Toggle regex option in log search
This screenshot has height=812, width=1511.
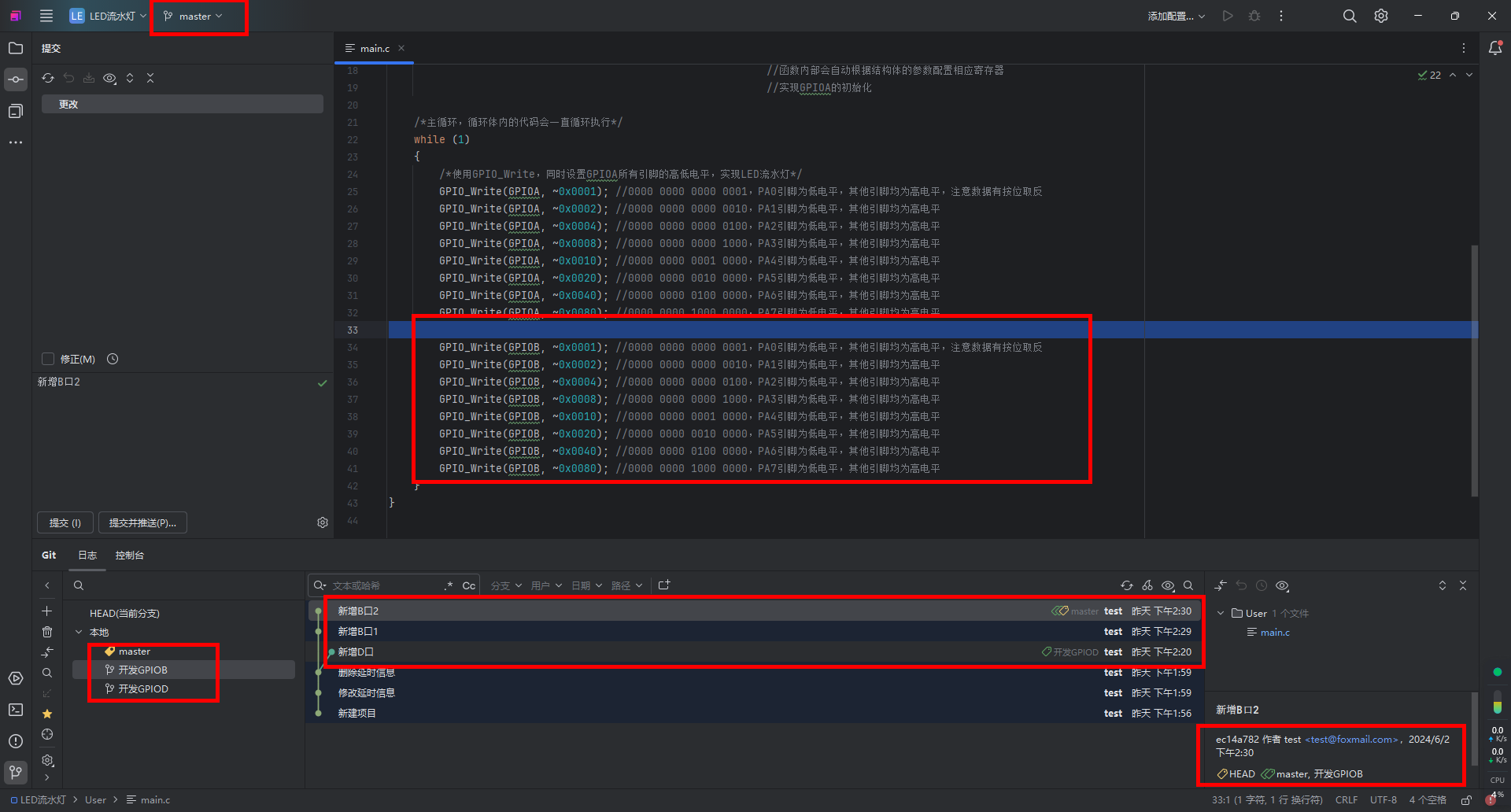(x=449, y=585)
